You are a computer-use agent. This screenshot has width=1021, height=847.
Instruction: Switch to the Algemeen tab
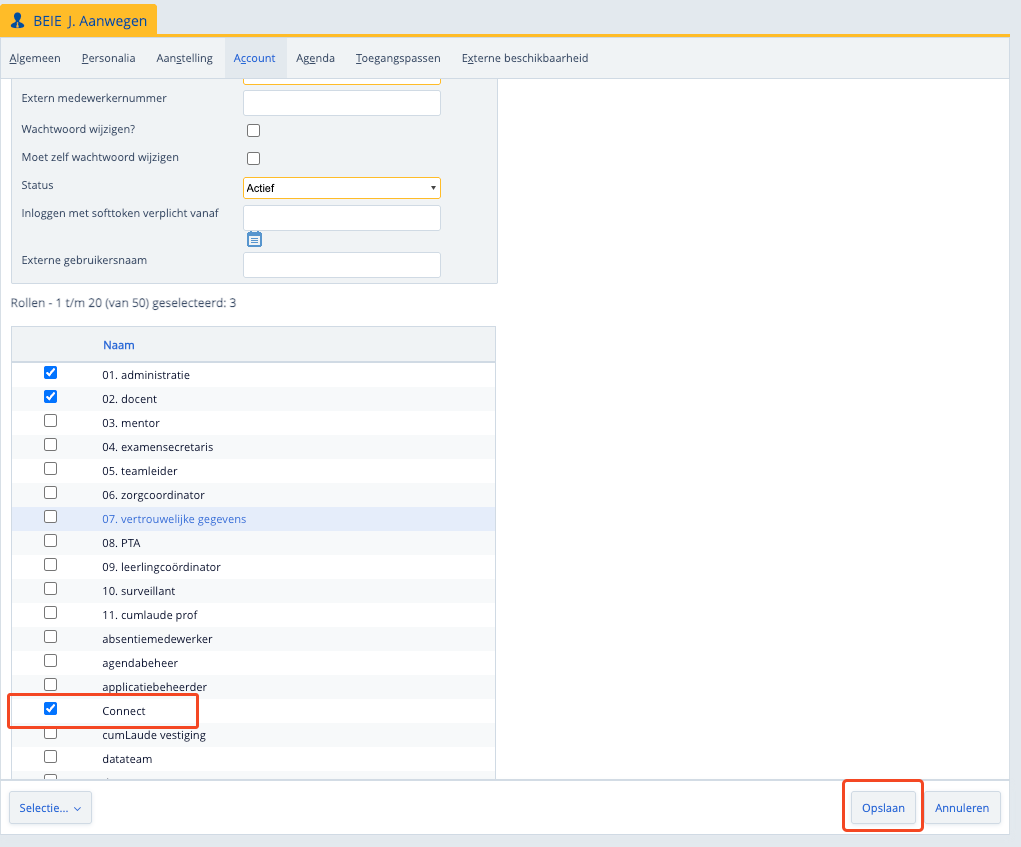tap(35, 58)
